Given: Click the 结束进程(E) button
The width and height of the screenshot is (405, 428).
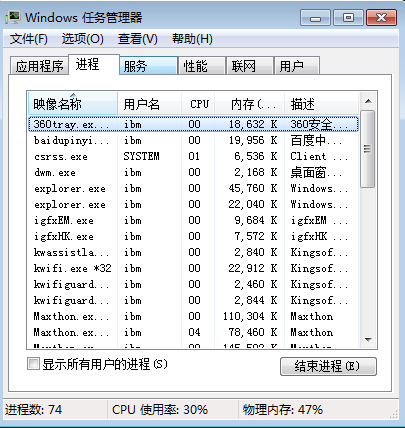Looking at the screenshot, I should [328, 366].
